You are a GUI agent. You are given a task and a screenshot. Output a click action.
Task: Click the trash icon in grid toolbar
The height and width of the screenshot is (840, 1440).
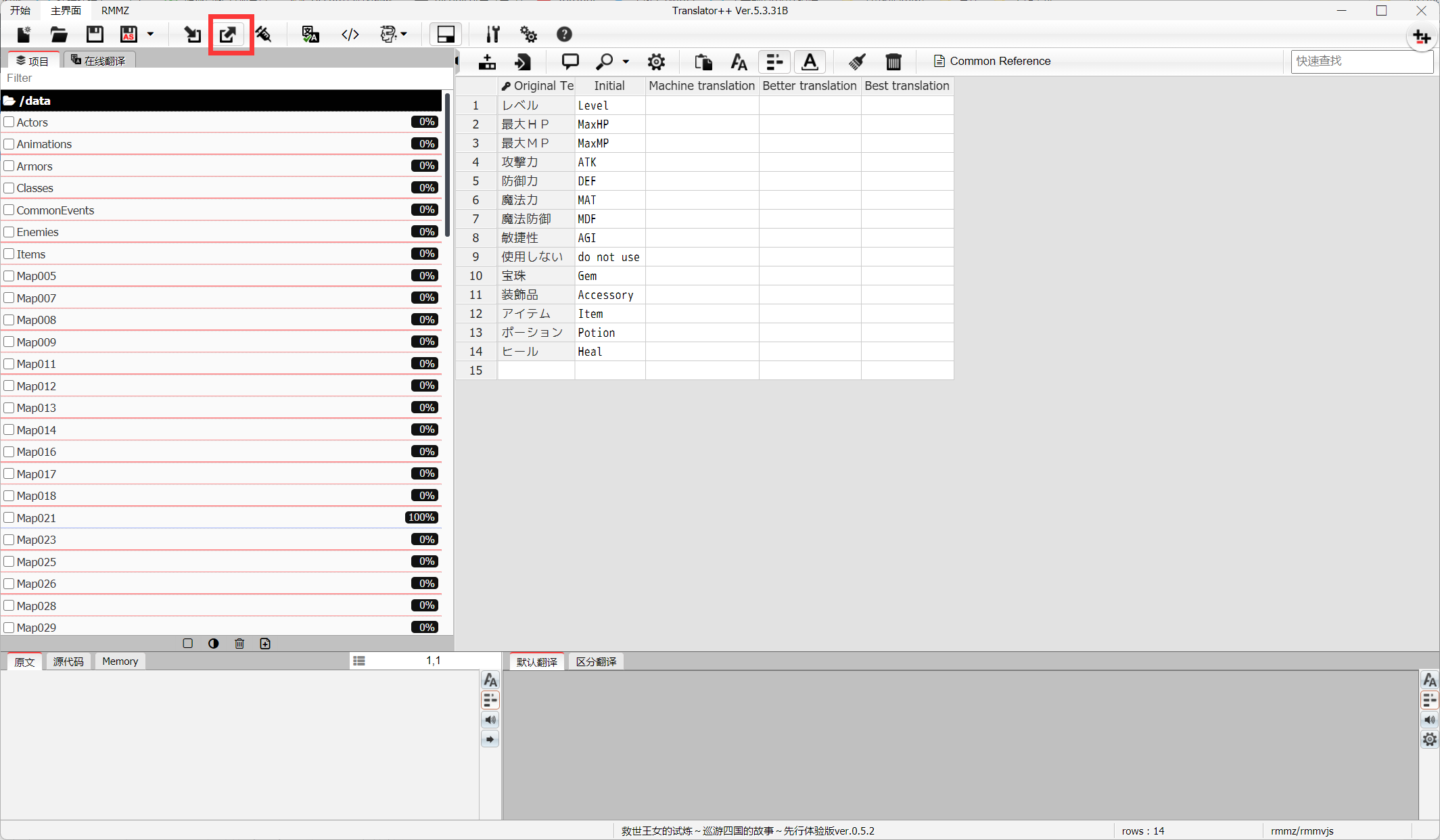coord(893,62)
